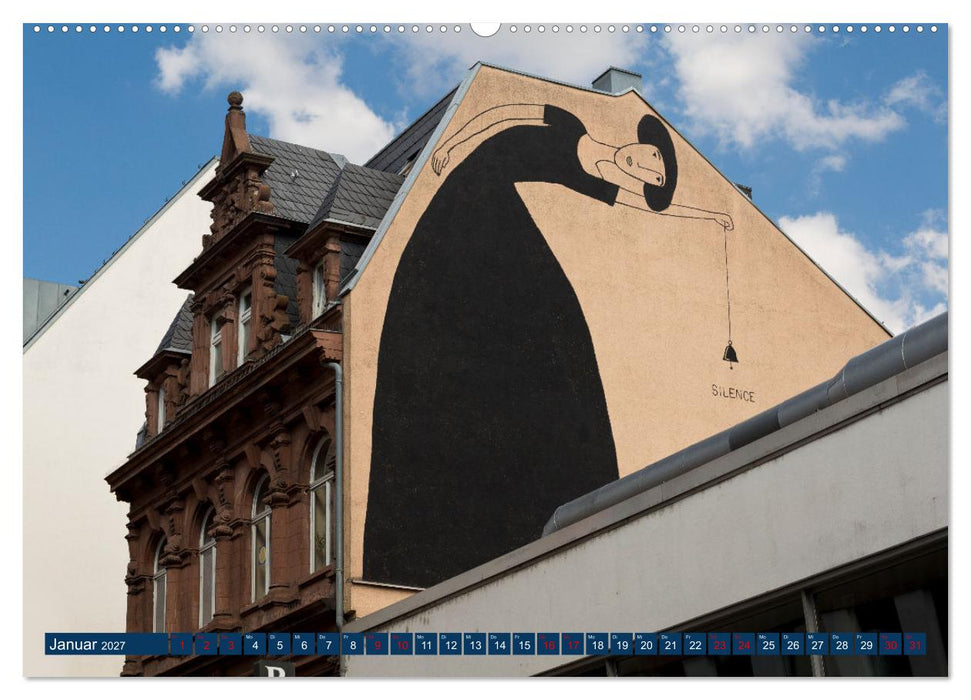Select date cell 26 in calendar strip

[793, 644]
